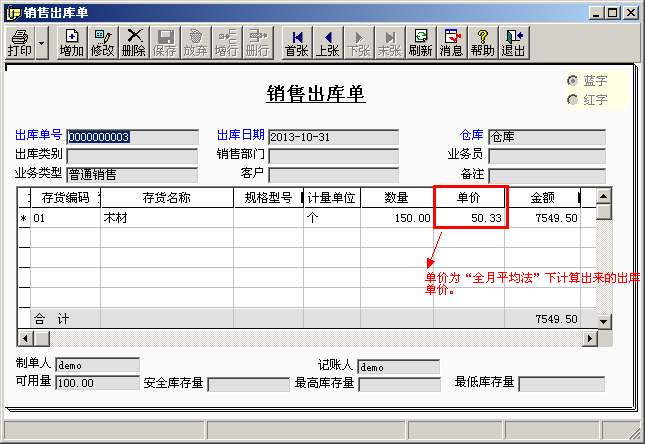Click the 仓库 field
The height and width of the screenshot is (444, 645).
[547, 137]
